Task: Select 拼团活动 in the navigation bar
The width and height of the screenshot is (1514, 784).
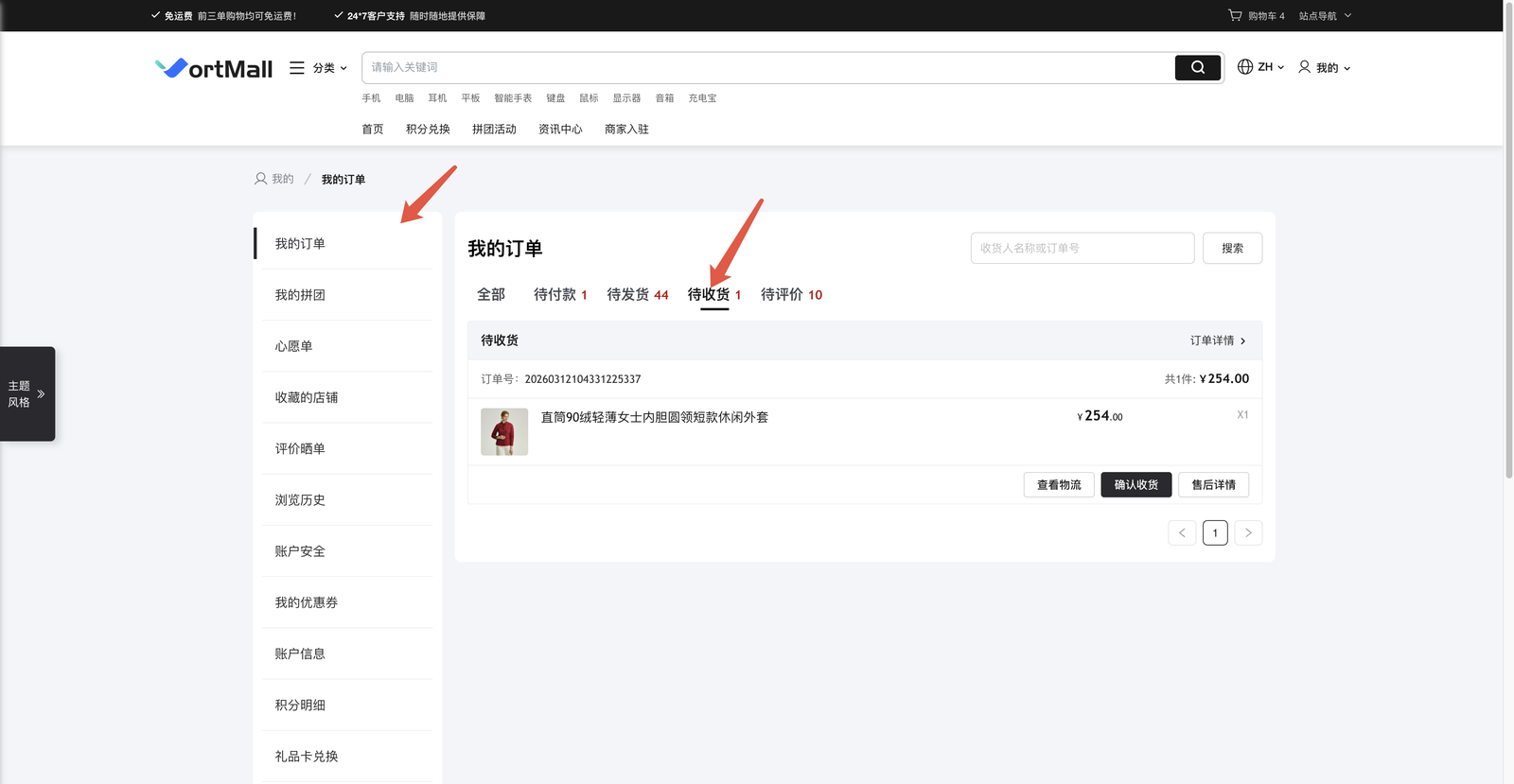Action: click(494, 130)
